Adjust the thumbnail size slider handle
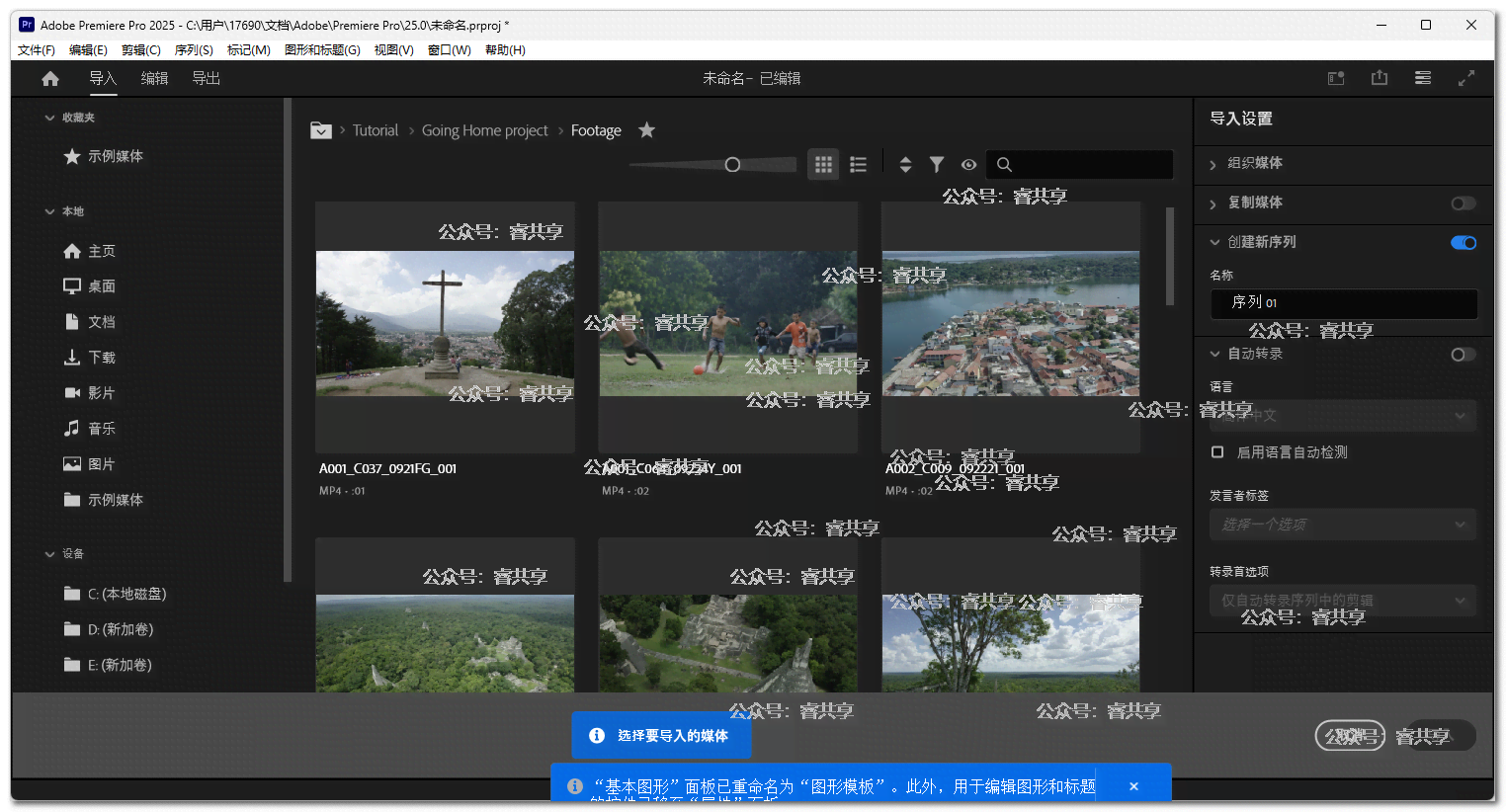The width and height of the screenshot is (1506, 812). point(732,165)
